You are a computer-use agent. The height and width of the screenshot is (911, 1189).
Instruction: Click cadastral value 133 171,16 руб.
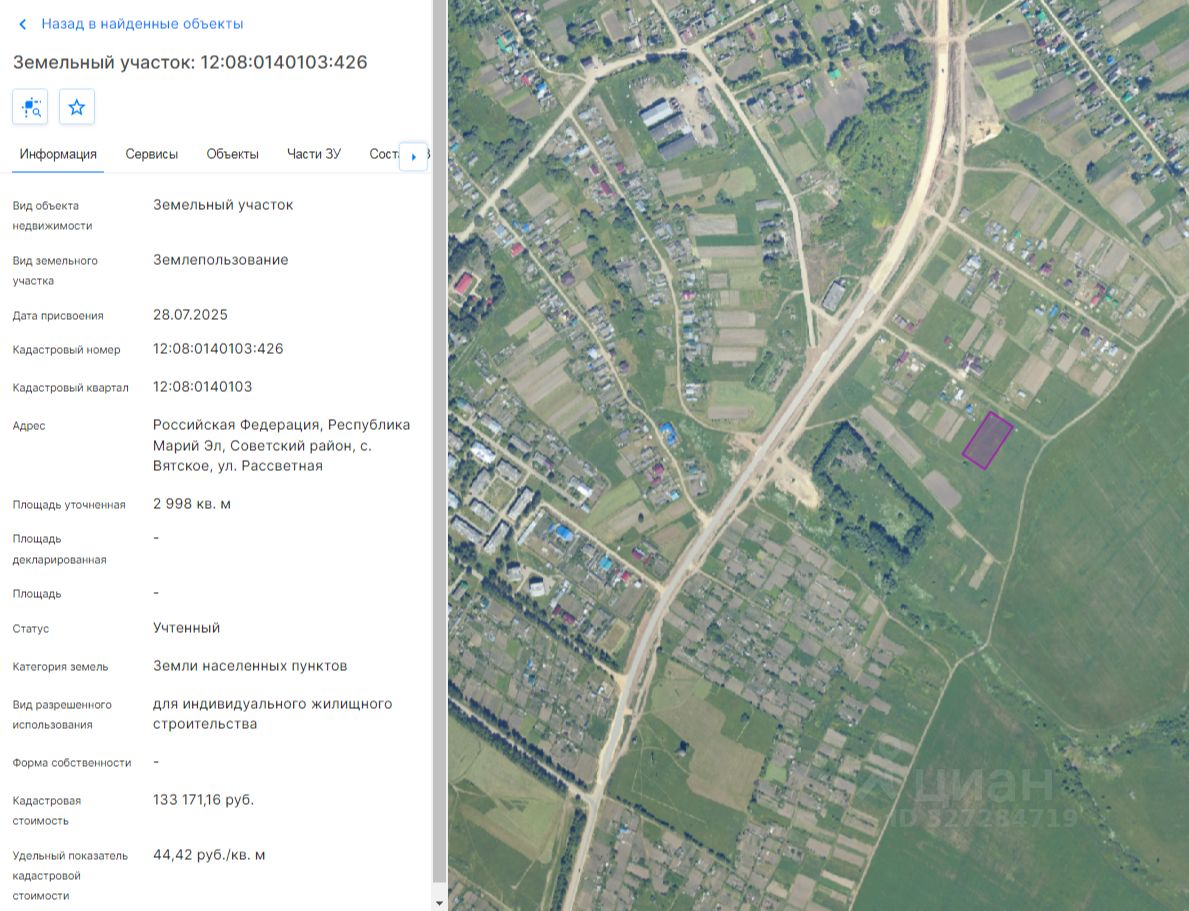click(203, 799)
